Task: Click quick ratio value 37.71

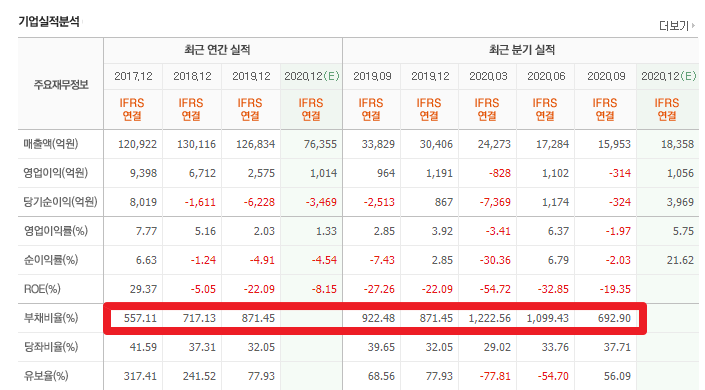Action: tap(617, 347)
